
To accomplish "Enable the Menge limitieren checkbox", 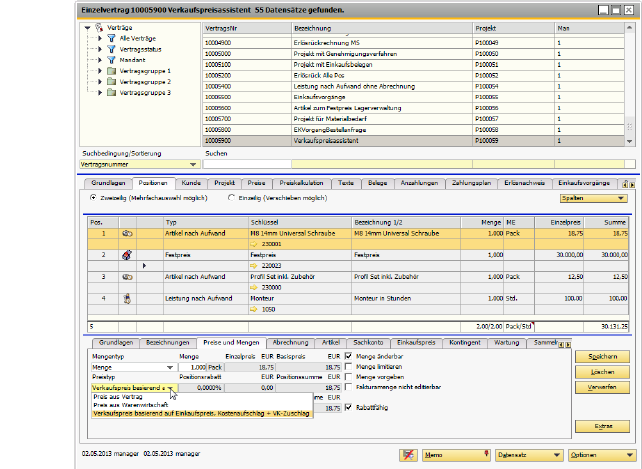I will (349, 367).
